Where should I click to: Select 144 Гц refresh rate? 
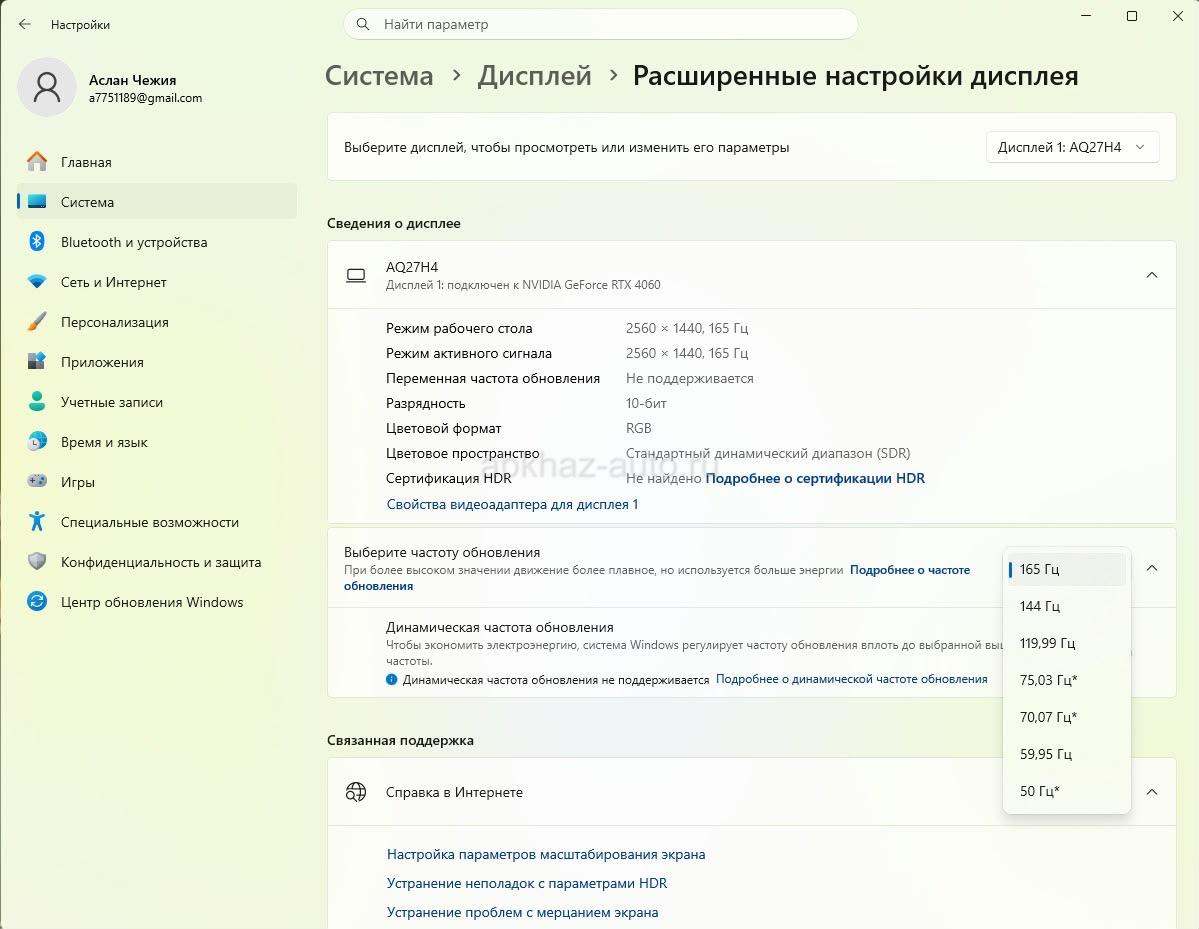click(x=1067, y=606)
